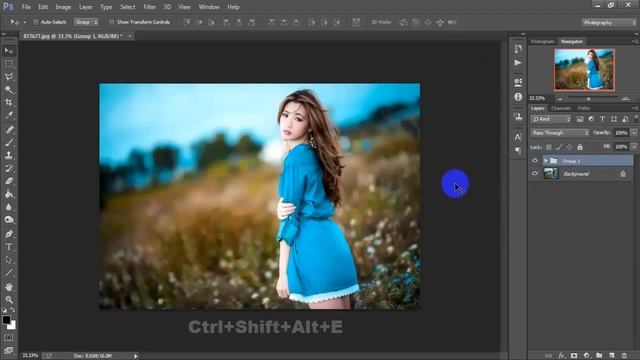
Task: Select the Magic Wand tool
Action: [x=9, y=89]
